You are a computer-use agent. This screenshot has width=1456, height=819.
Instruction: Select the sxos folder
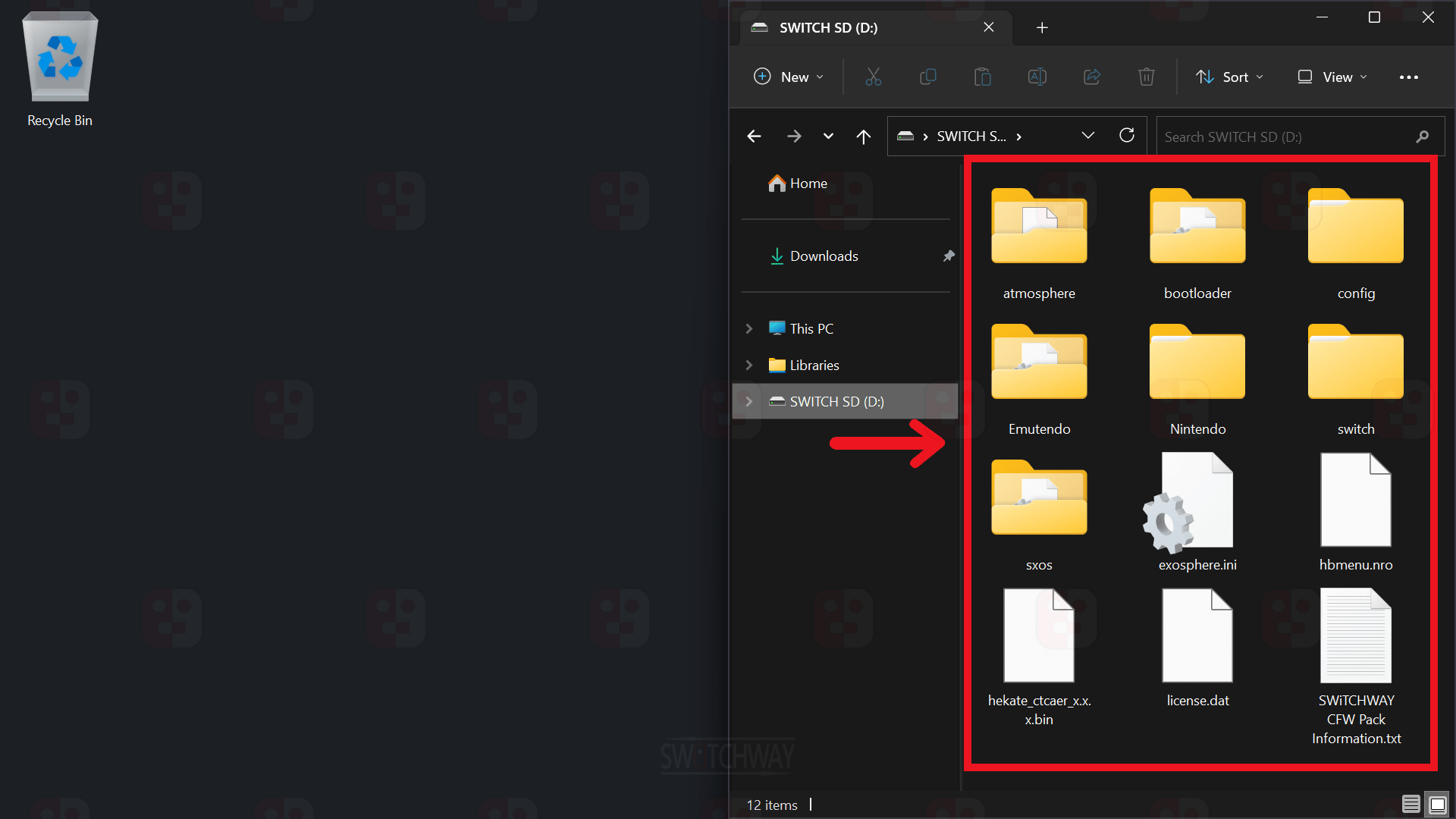coord(1039,515)
